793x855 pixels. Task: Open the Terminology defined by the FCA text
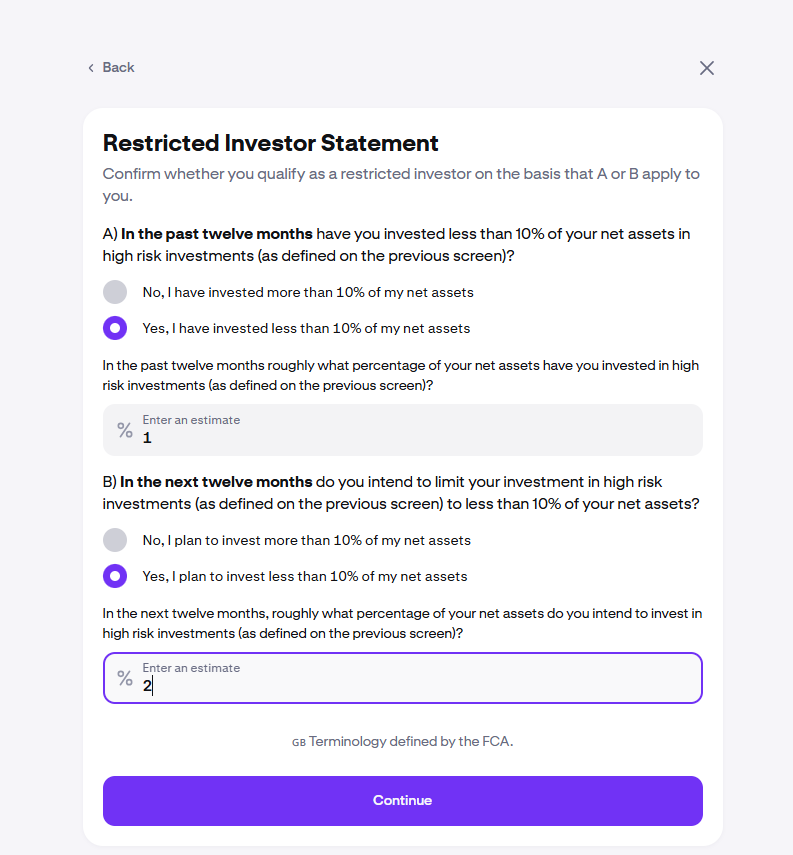click(411, 742)
